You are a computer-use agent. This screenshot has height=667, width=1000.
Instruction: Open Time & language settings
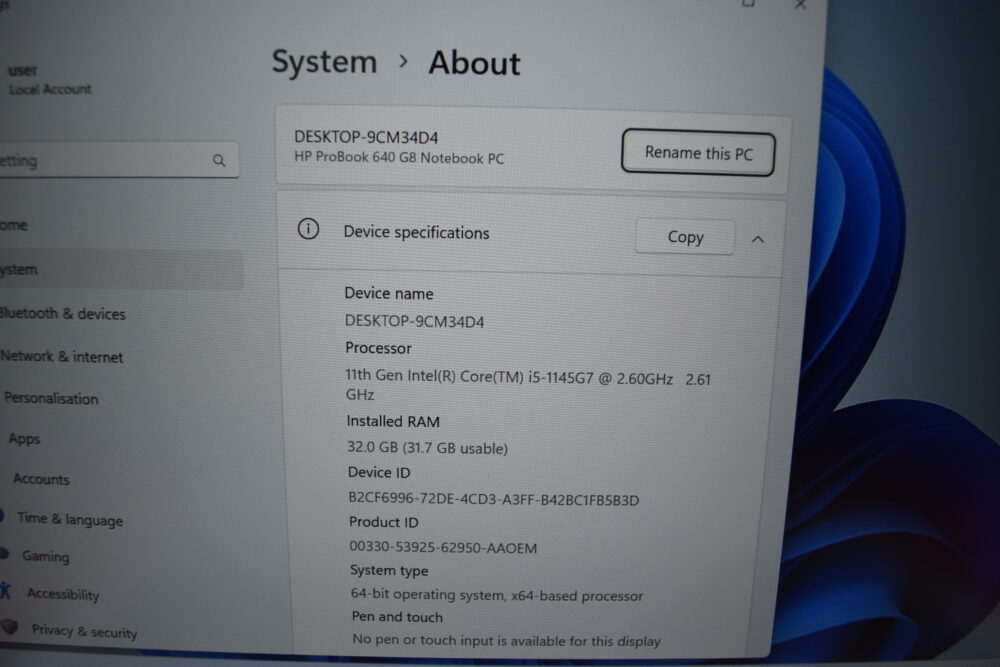(70, 519)
